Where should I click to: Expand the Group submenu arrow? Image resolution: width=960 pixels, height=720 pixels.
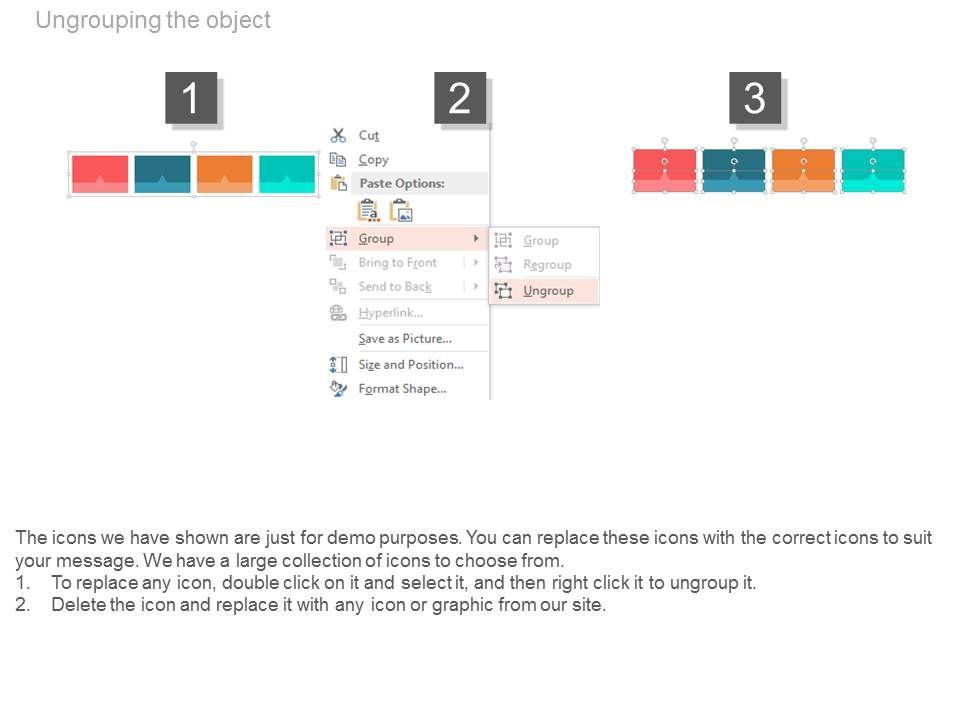click(476, 238)
